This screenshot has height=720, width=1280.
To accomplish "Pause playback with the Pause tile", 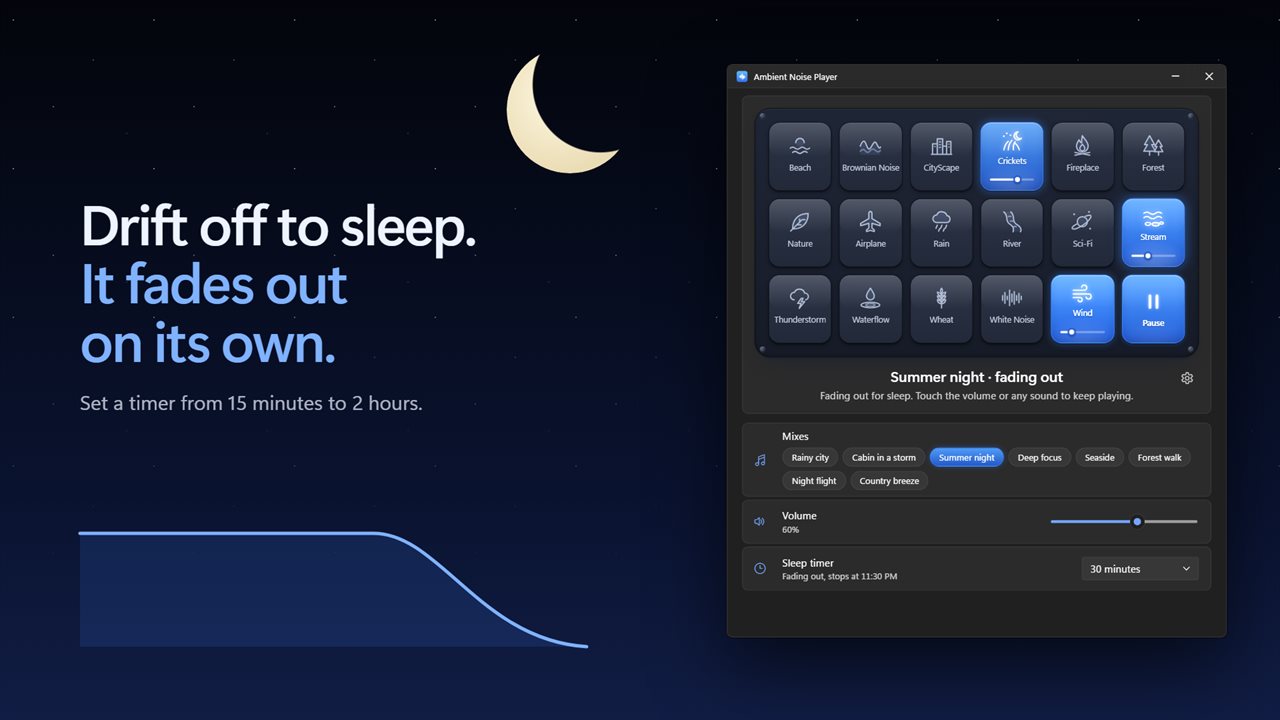I will [x=1153, y=308].
